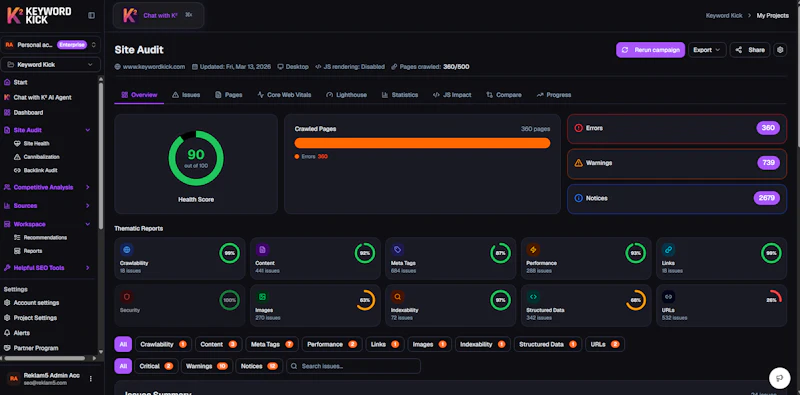Open Structured Data report code icon
The height and width of the screenshot is (395, 800).
point(533,297)
